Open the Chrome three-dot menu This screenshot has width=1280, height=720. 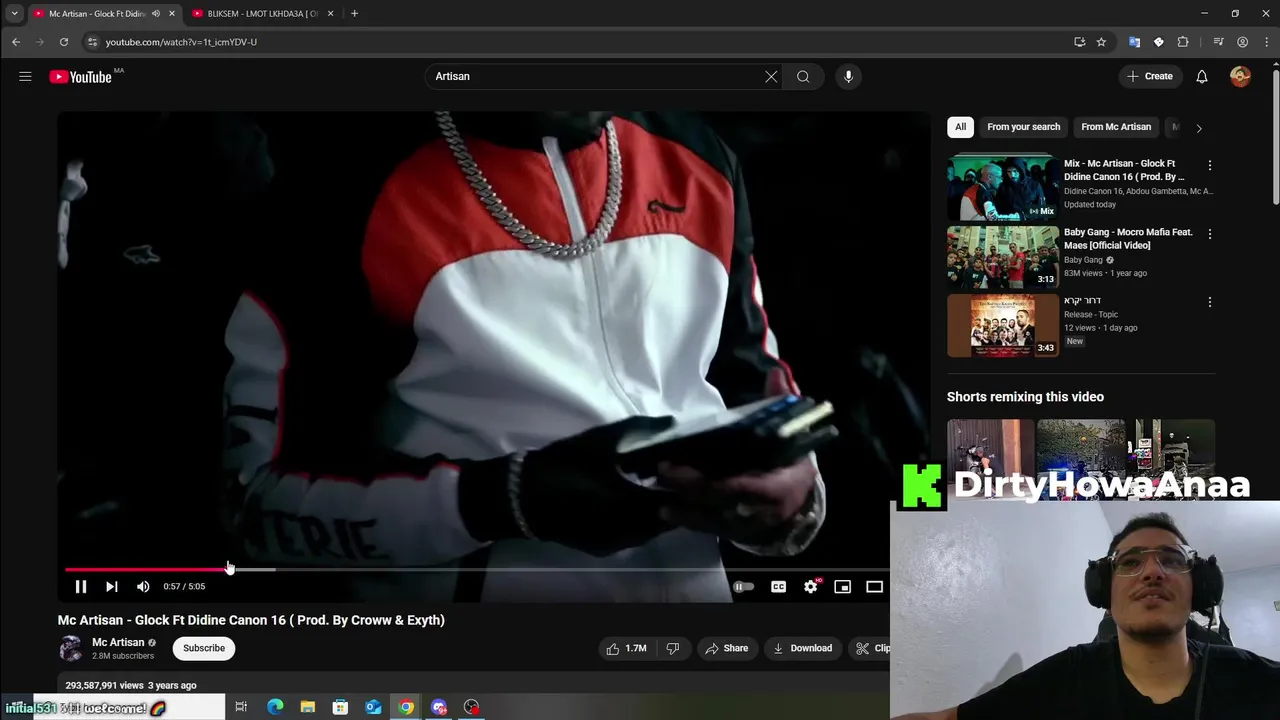tap(1267, 42)
